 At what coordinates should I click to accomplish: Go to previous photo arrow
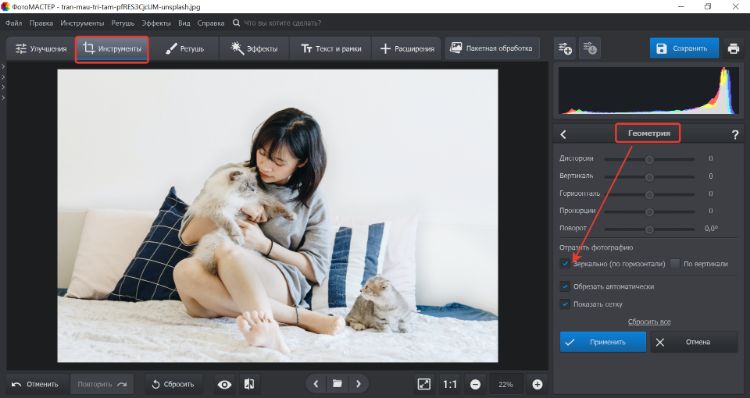[x=316, y=384]
